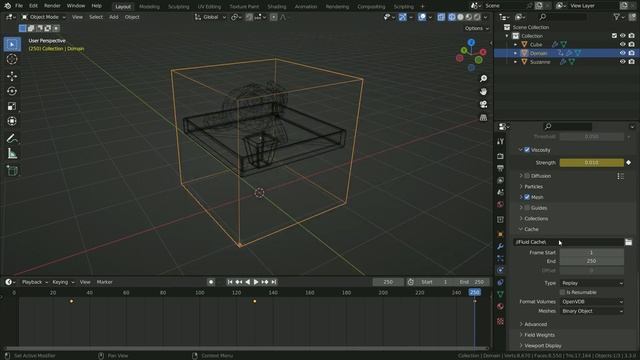Screen dimensions: 640x360
Task: Enable the Guides checkbox
Action: point(527,208)
